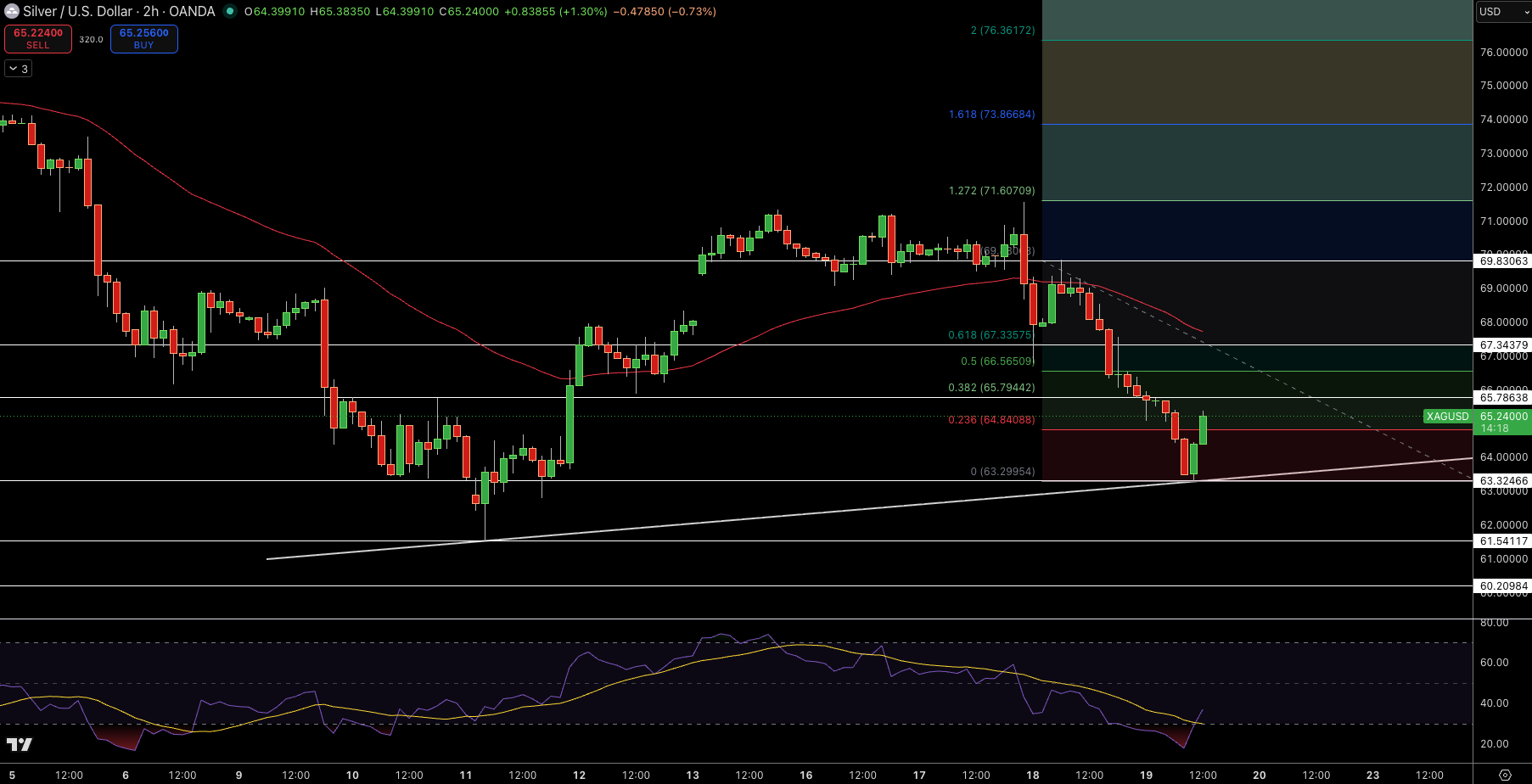Click the RSI axis label 20.00
The height and width of the screenshot is (784, 1532).
tap(1494, 743)
